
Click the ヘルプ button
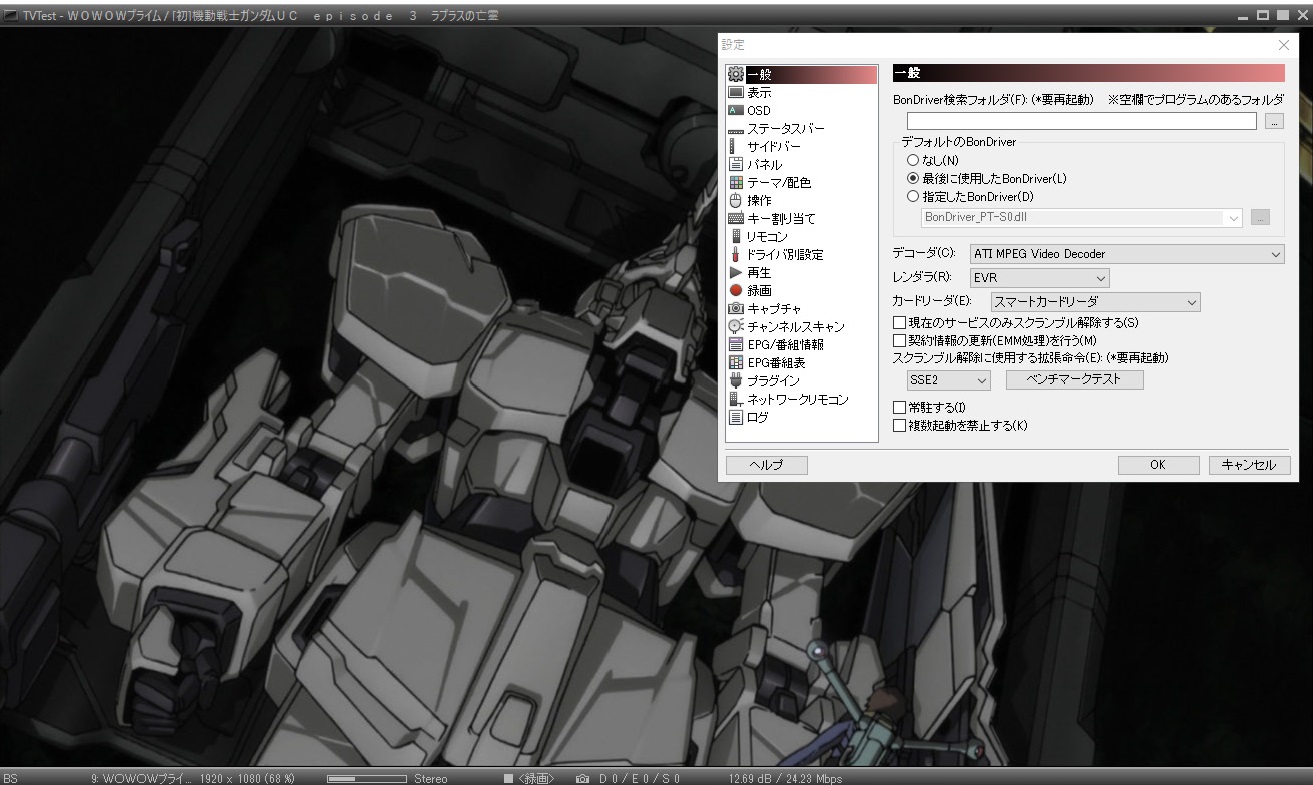pyautogui.click(x=766, y=465)
